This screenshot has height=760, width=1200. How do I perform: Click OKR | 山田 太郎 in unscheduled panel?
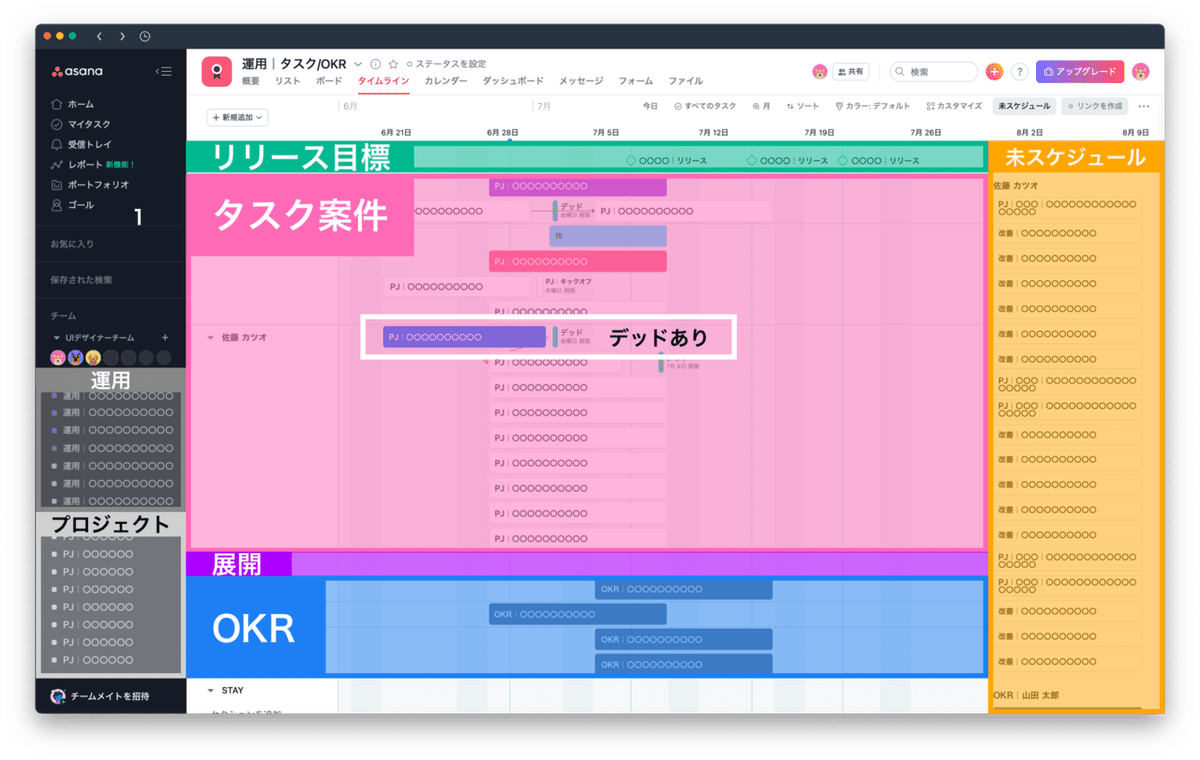[1026, 695]
